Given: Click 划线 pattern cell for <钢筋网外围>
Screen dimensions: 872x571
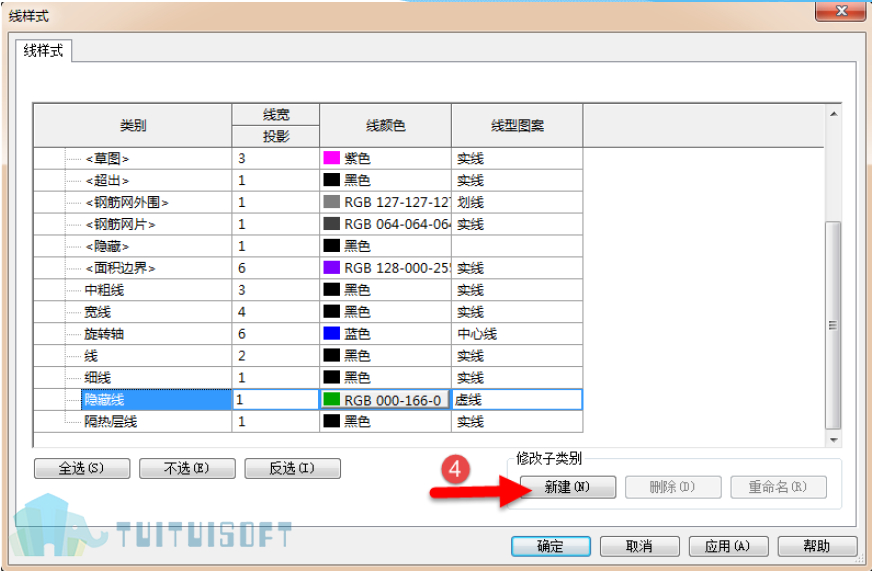Looking at the screenshot, I should [517, 202].
